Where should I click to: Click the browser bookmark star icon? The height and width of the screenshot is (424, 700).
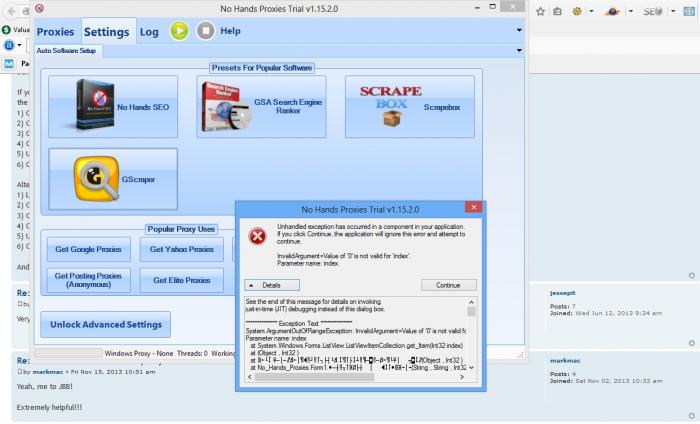[x=540, y=12]
